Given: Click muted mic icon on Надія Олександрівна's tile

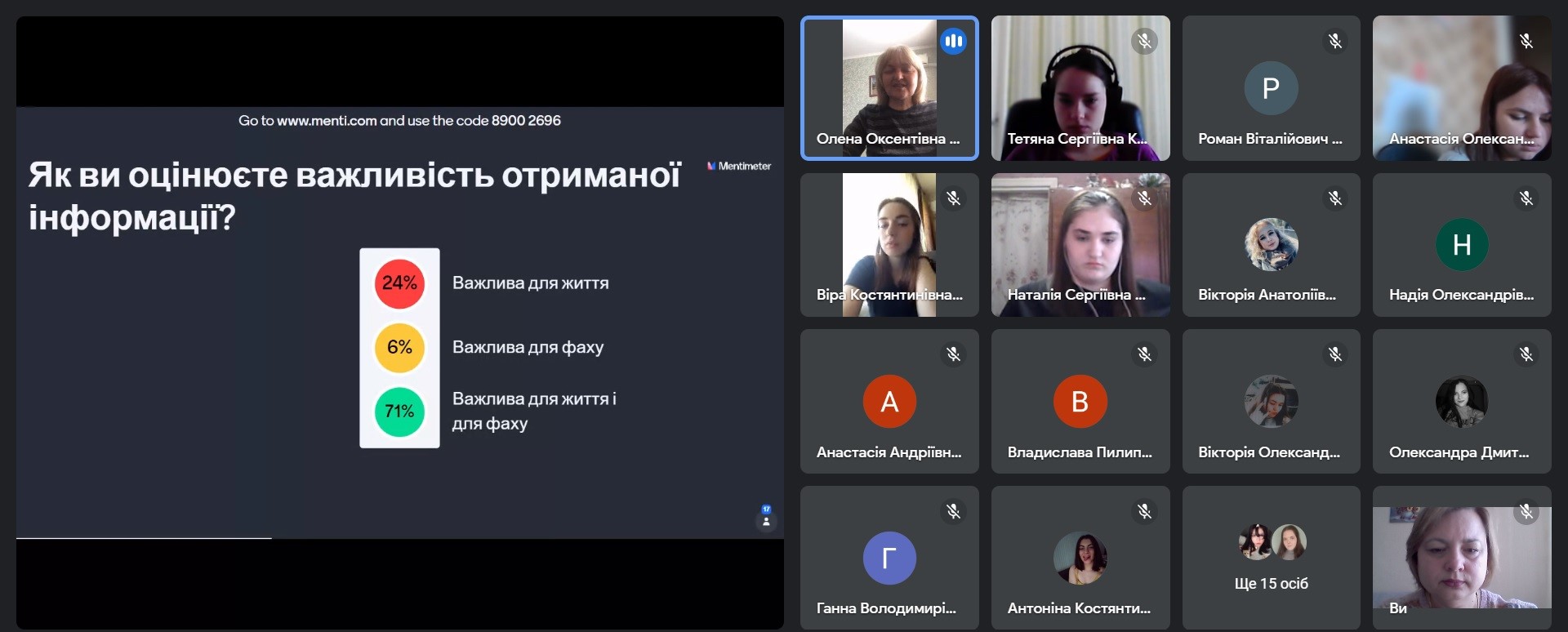Looking at the screenshot, I should [x=1526, y=198].
